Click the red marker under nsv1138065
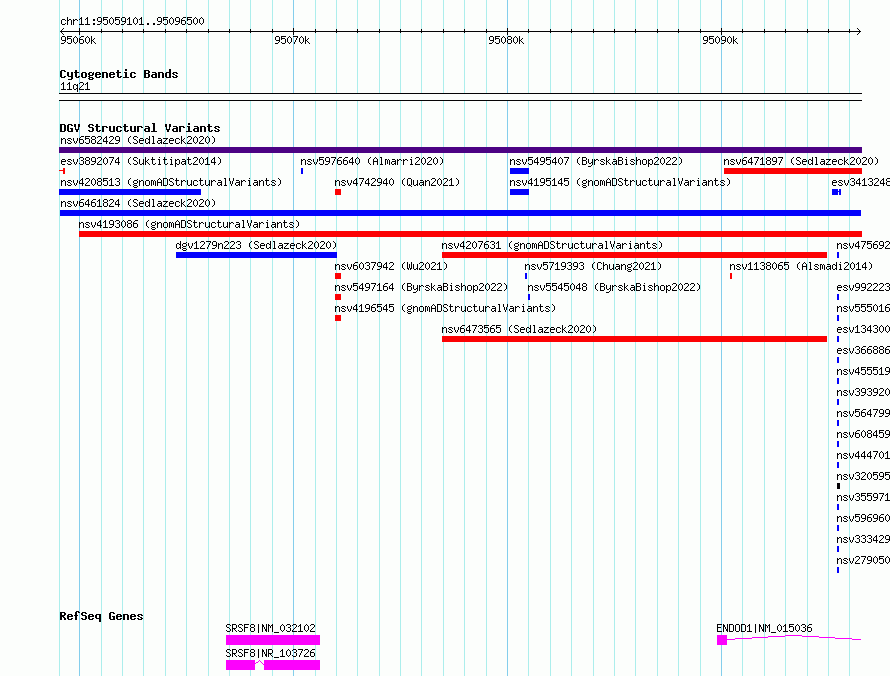The image size is (890, 676). [731, 276]
